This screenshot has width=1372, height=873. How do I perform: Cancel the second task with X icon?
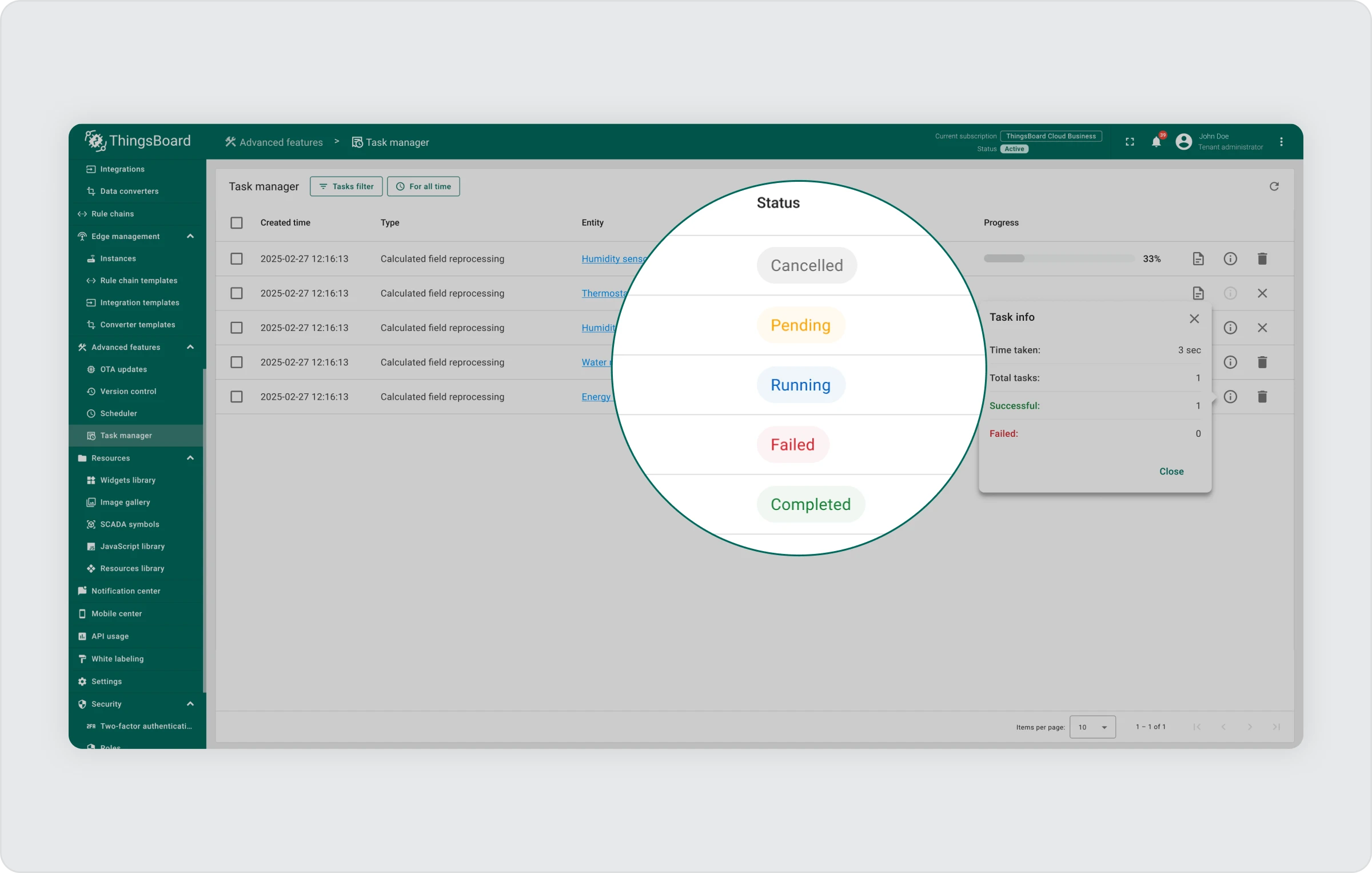(x=1262, y=293)
